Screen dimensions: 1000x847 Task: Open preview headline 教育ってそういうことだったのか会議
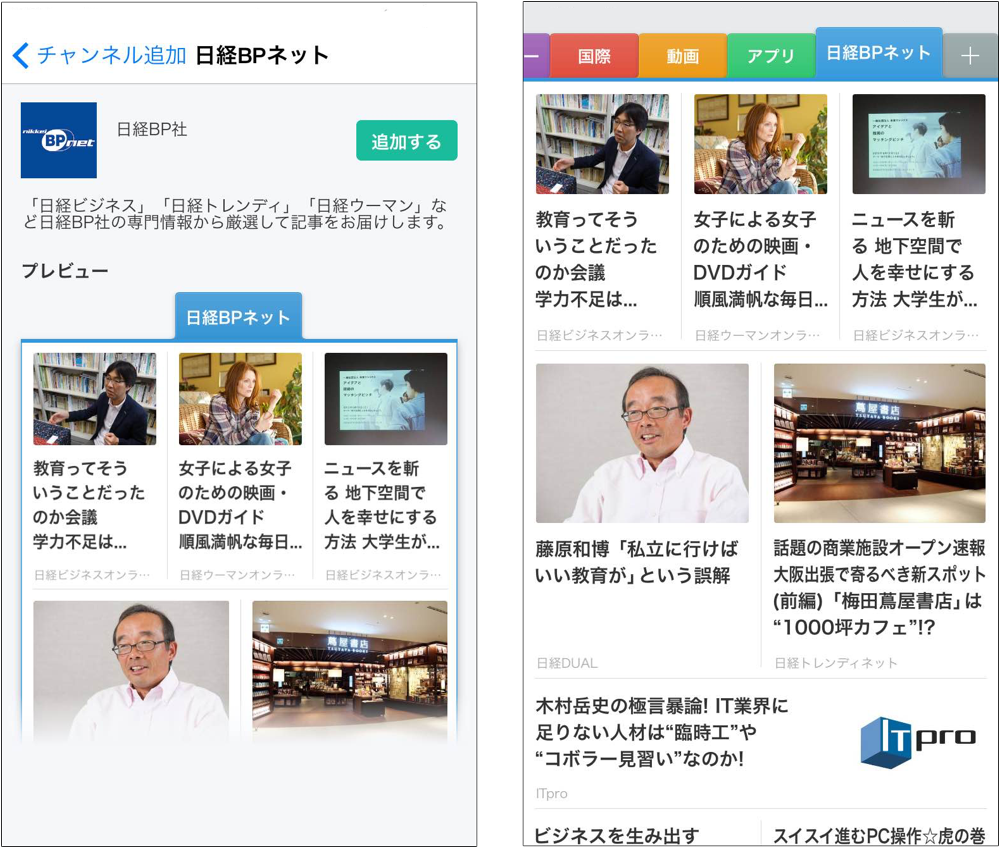tap(89, 505)
